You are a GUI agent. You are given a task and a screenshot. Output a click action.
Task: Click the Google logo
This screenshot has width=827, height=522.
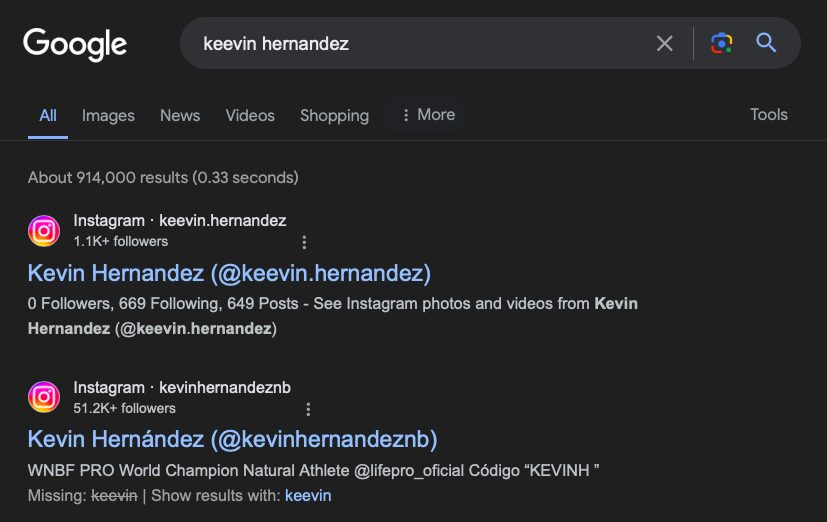click(75, 44)
